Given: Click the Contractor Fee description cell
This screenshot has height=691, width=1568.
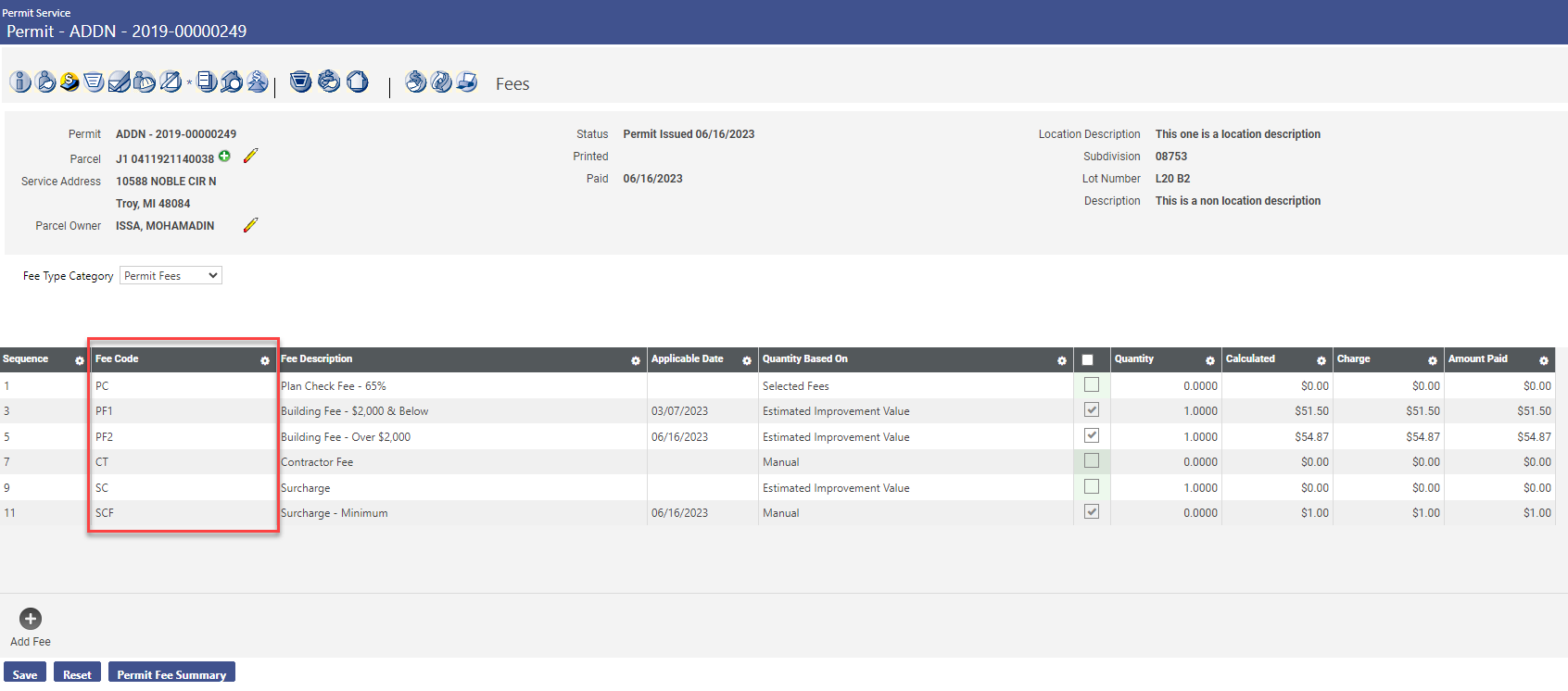Looking at the screenshot, I should 462,461.
